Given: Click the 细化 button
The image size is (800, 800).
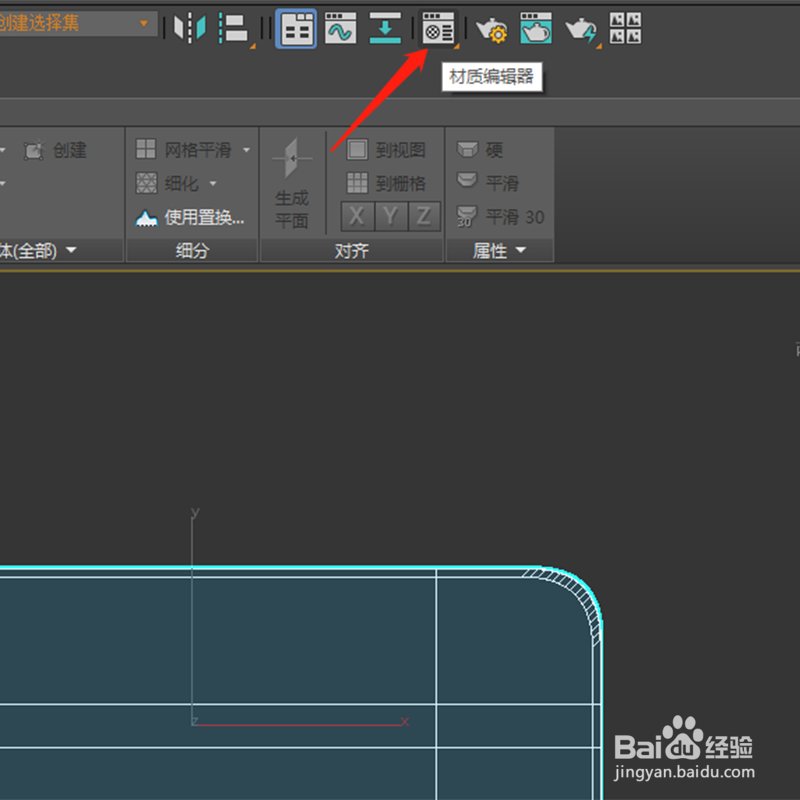Looking at the screenshot, I should coord(167,183).
